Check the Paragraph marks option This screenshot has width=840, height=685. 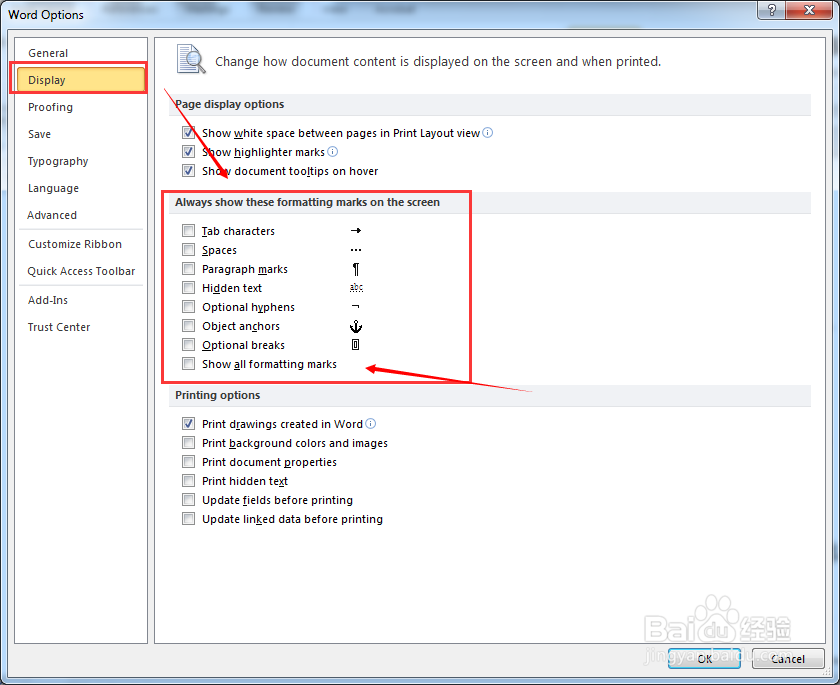188,269
